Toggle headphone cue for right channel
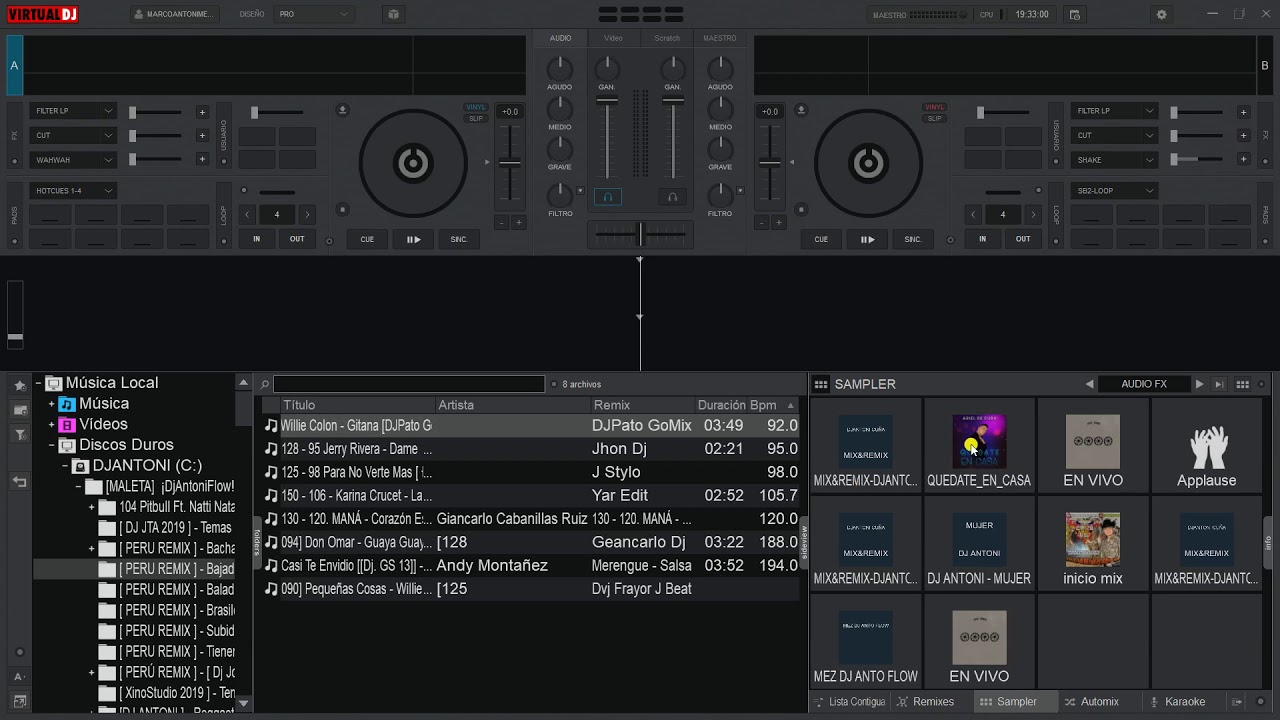 (x=672, y=197)
